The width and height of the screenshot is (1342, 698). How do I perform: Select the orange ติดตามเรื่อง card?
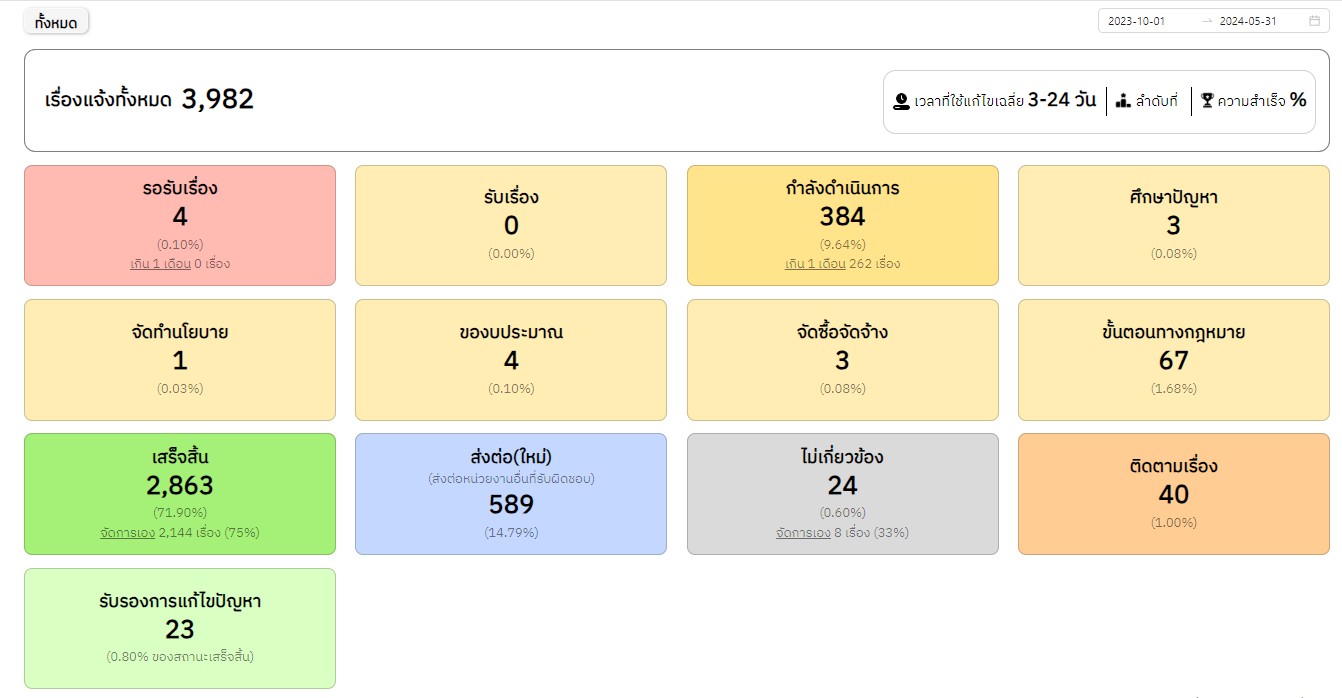[x=1173, y=493]
